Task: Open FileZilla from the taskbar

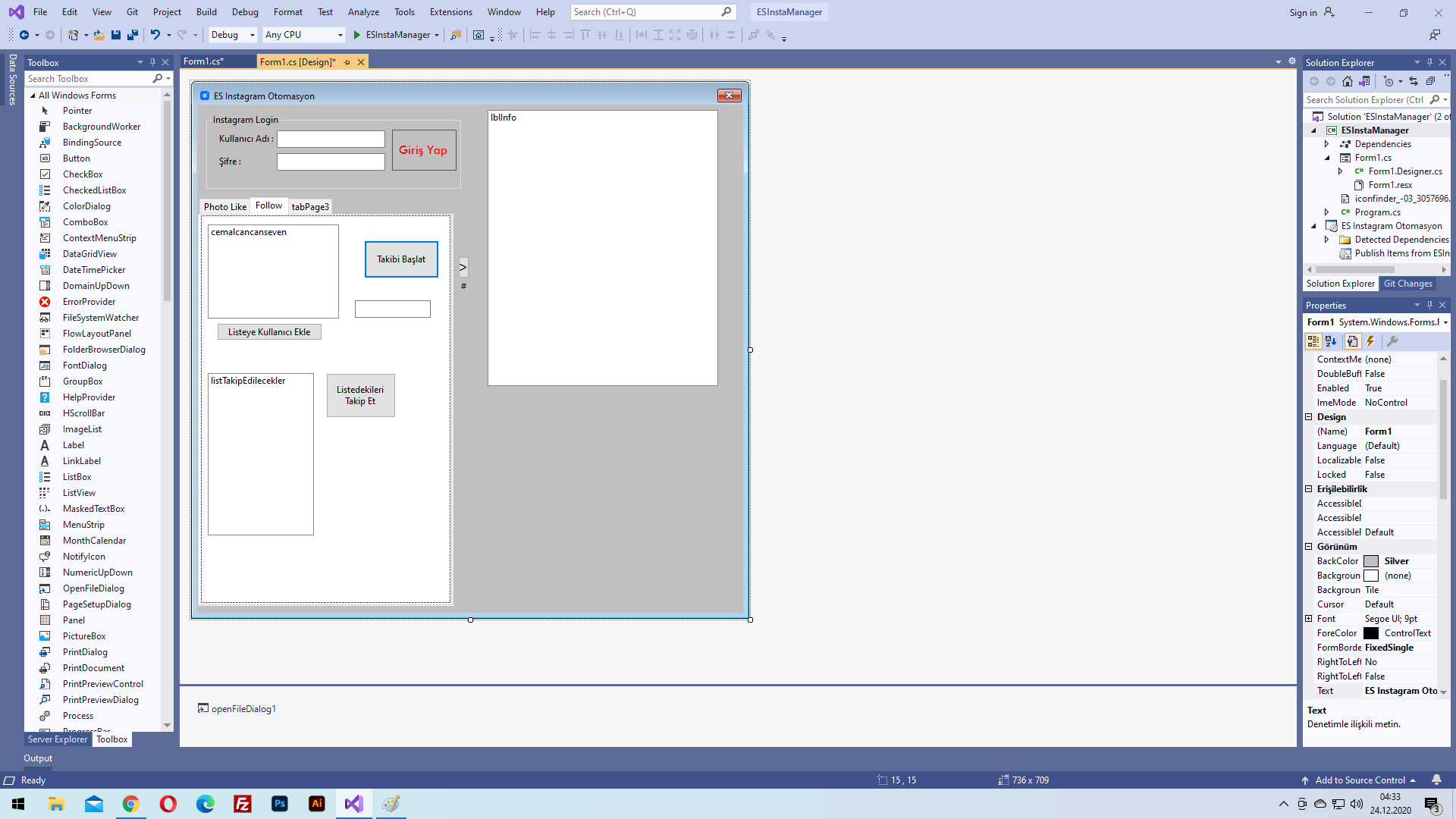Action: point(243,804)
